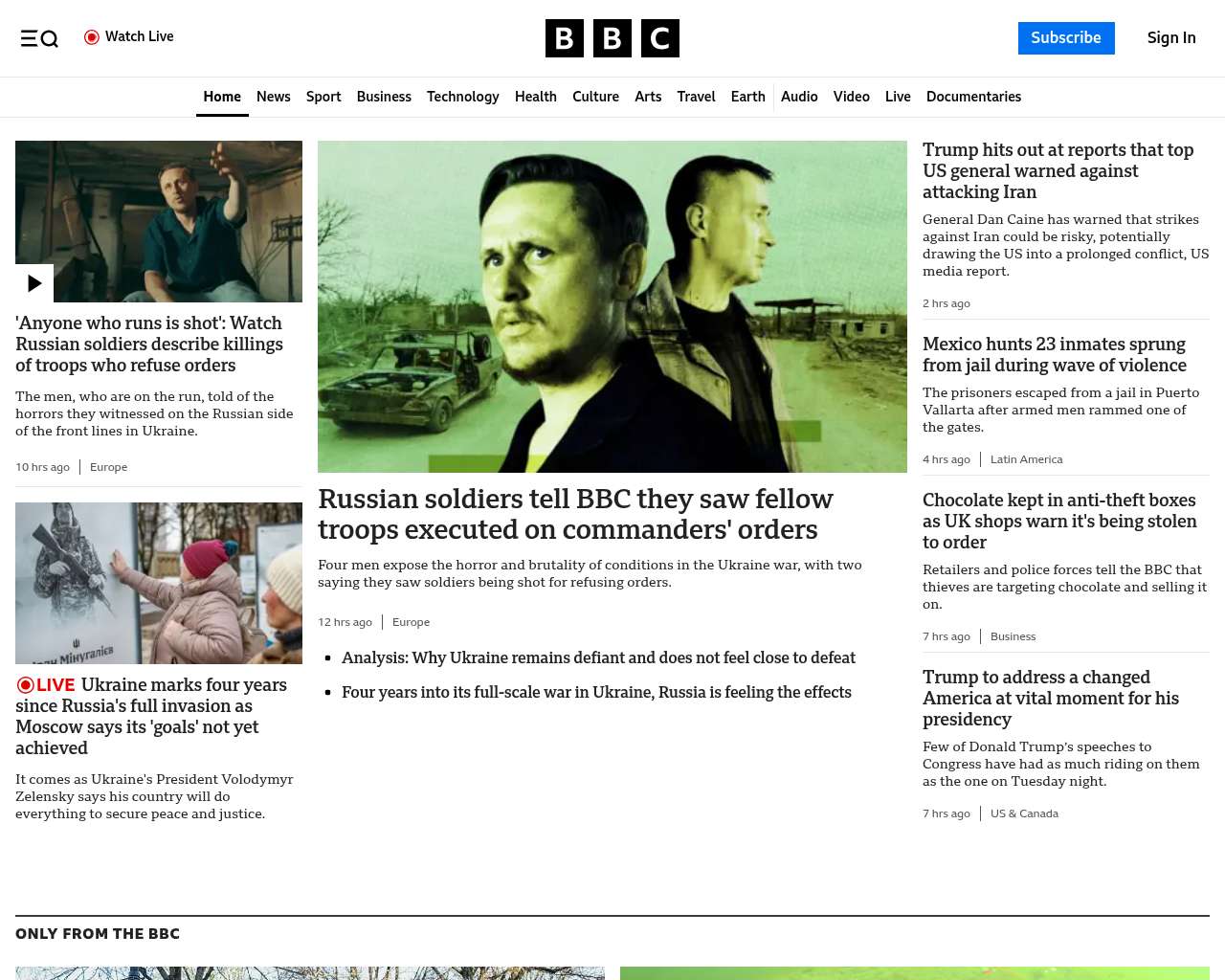Open the Earth section

pyautogui.click(x=748, y=97)
